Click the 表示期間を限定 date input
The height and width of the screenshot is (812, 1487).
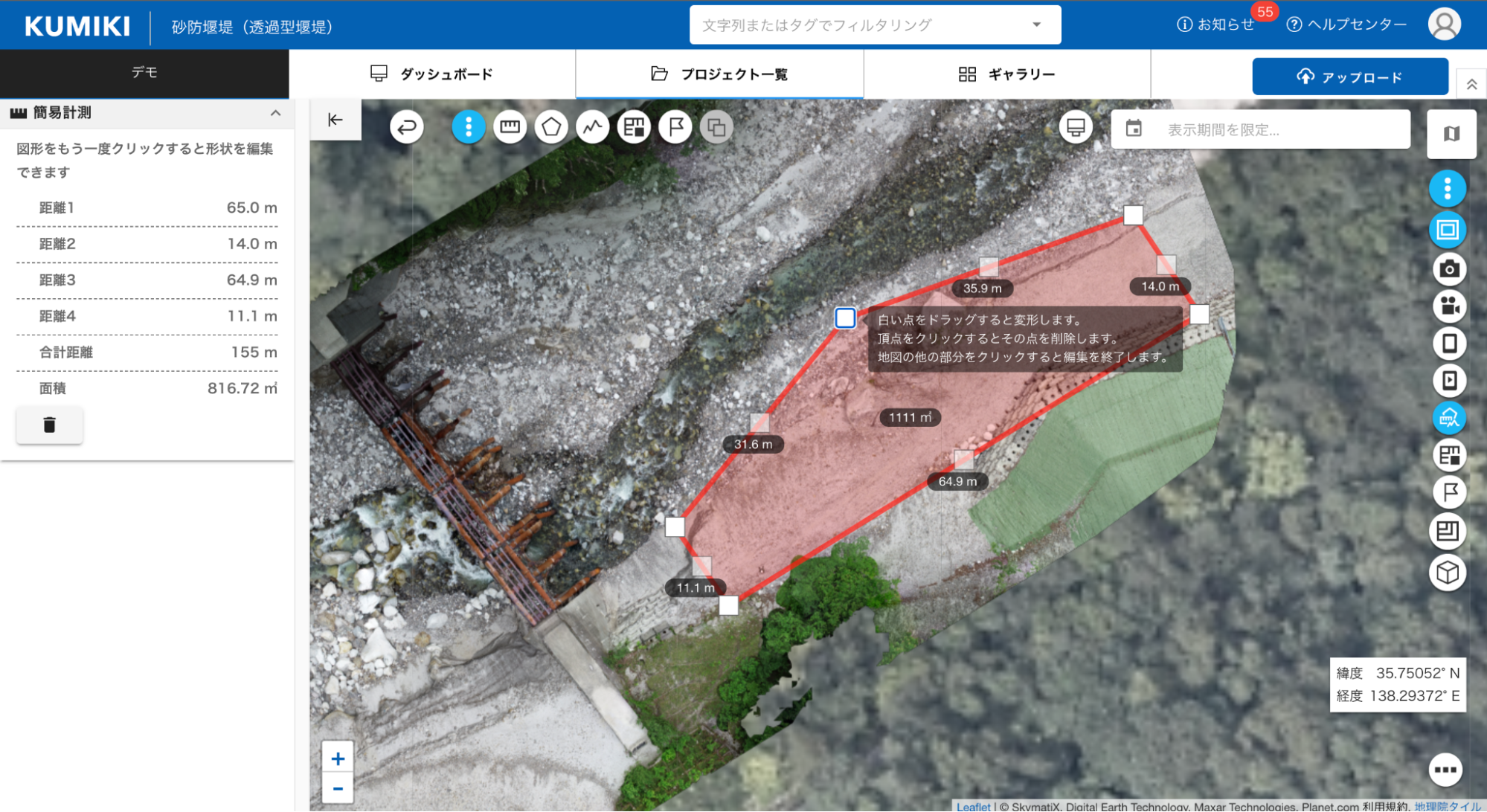pos(1260,129)
